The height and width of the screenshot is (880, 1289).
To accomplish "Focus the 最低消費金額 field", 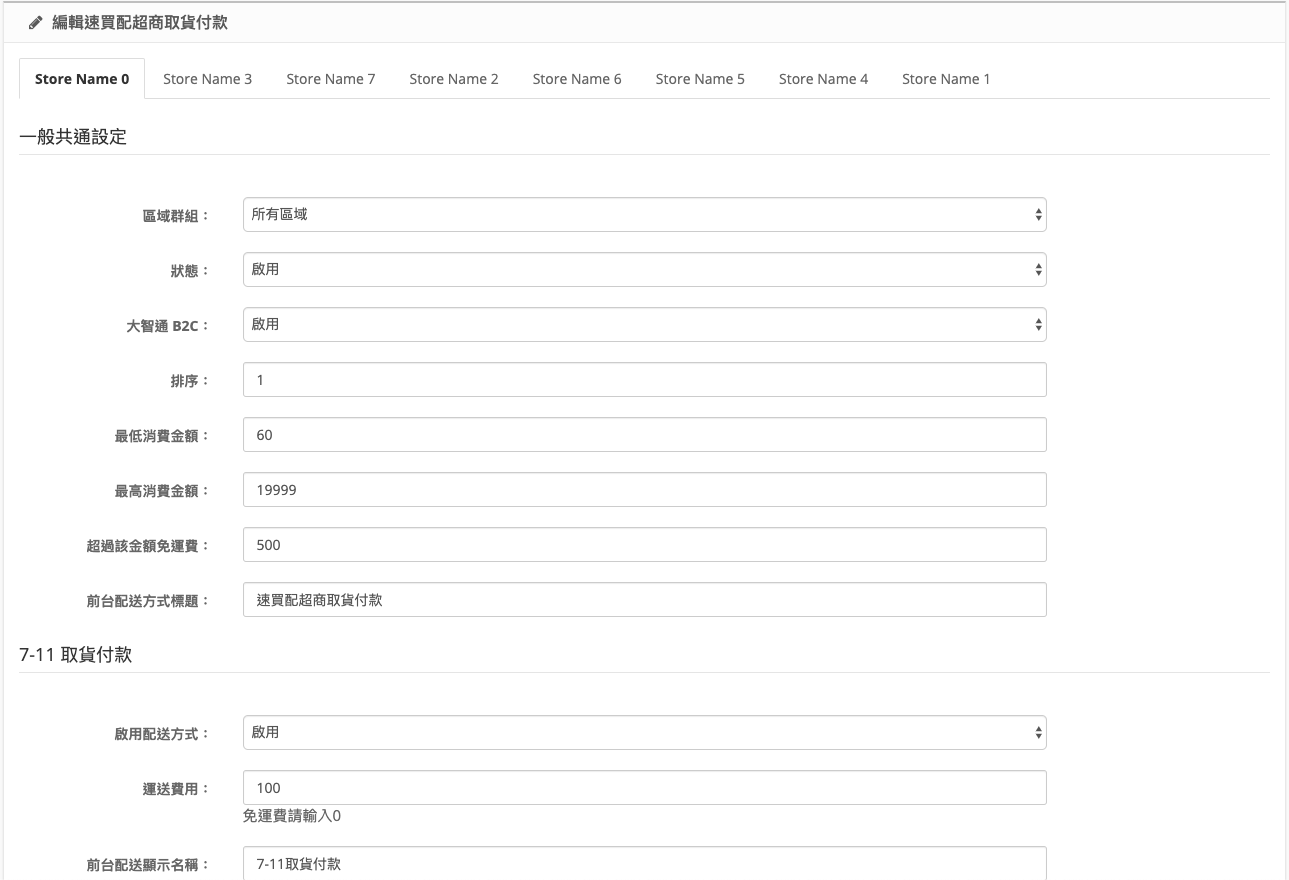I will pyautogui.click(x=644, y=435).
